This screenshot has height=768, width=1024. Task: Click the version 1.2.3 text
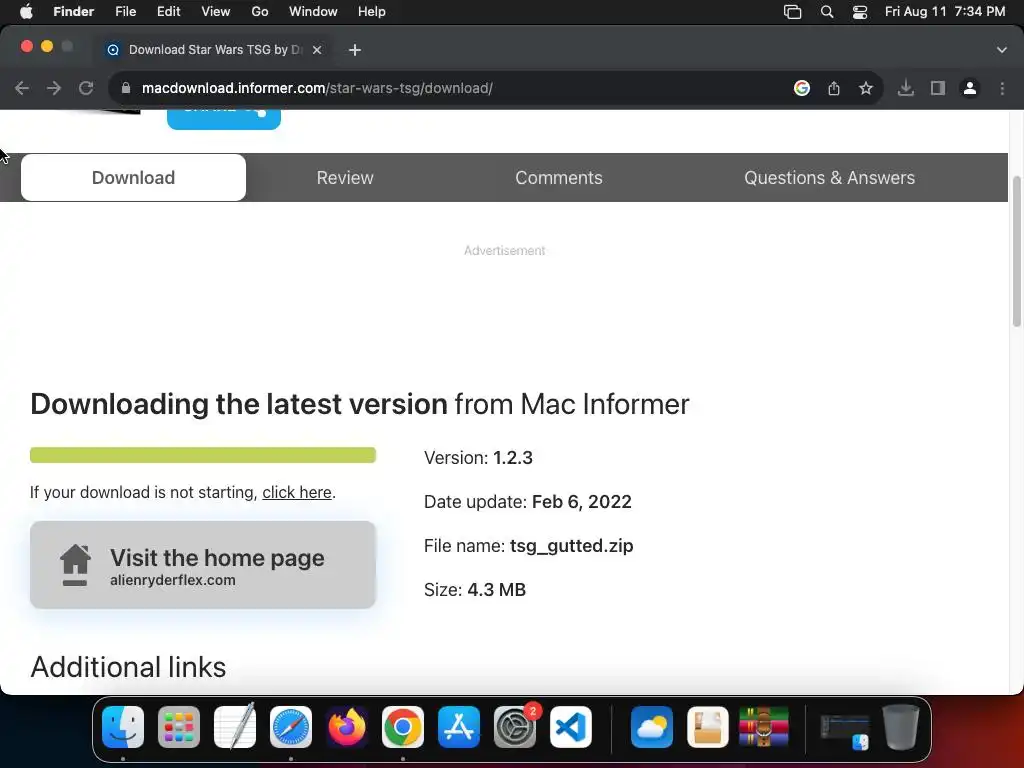click(x=513, y=458)
